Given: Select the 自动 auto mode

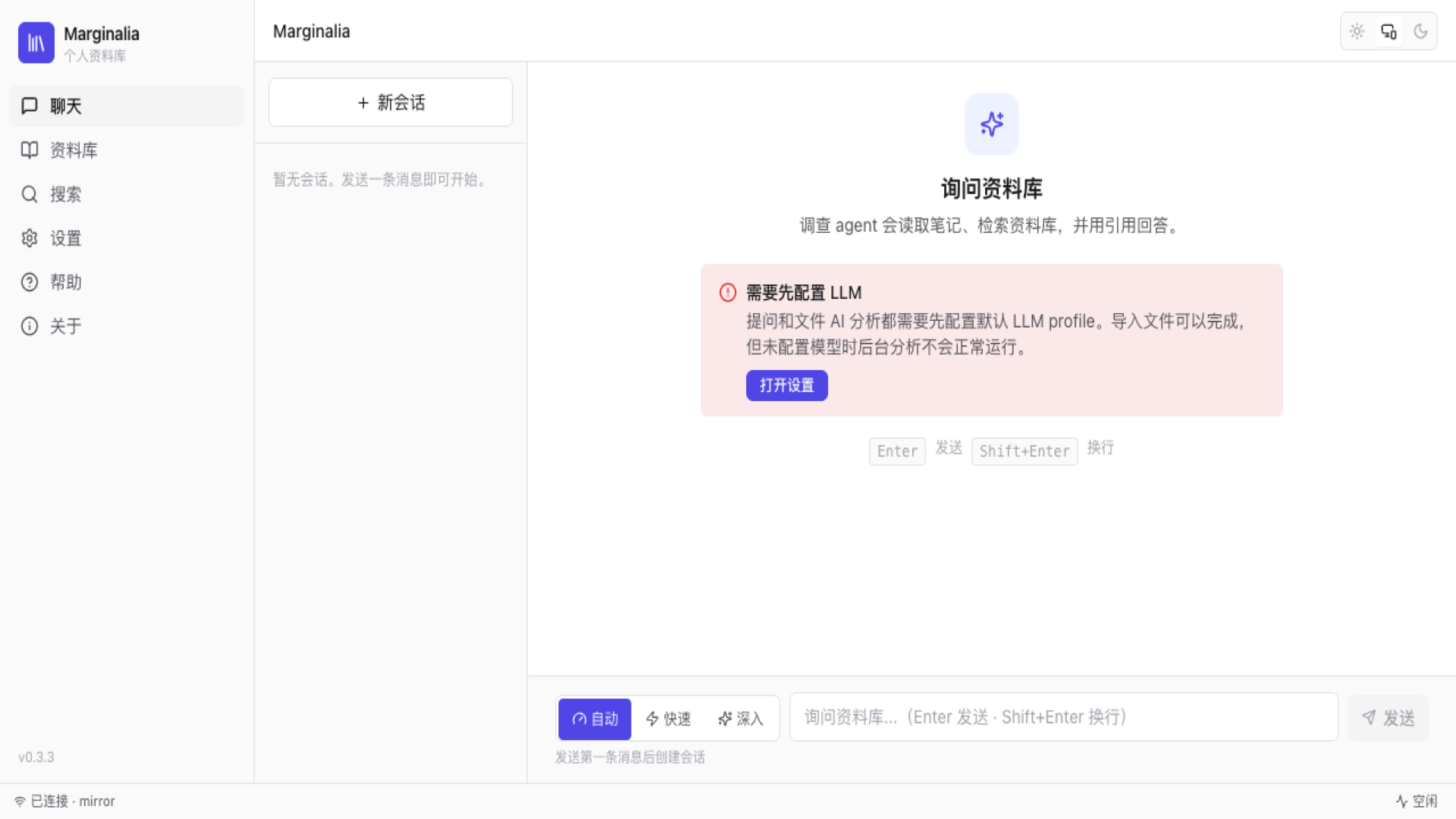Looking at the screenshot, I should 595,719.
